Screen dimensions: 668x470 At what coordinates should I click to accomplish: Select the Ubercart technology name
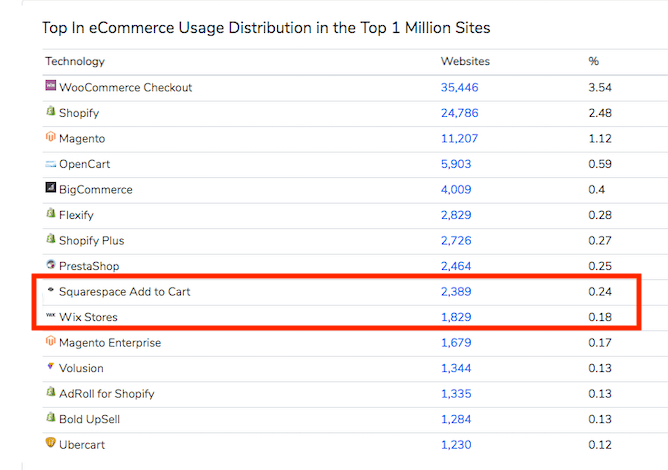82,445
